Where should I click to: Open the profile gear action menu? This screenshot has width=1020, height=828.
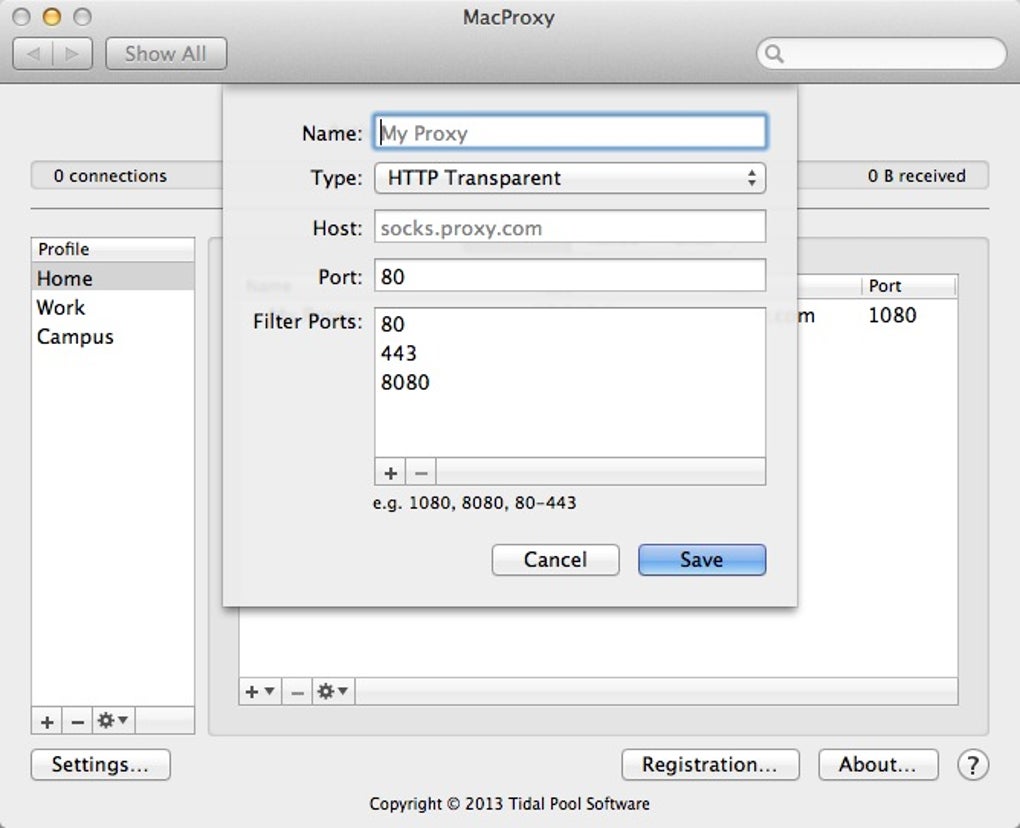click(113, 721)
